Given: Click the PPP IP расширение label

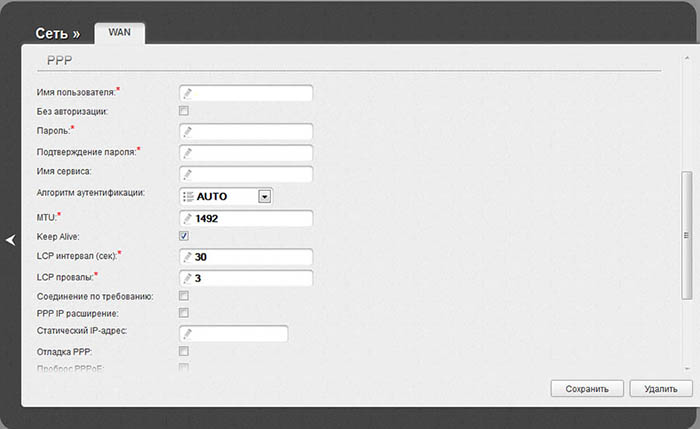Looking at the screenshot, I should (78, 313).
